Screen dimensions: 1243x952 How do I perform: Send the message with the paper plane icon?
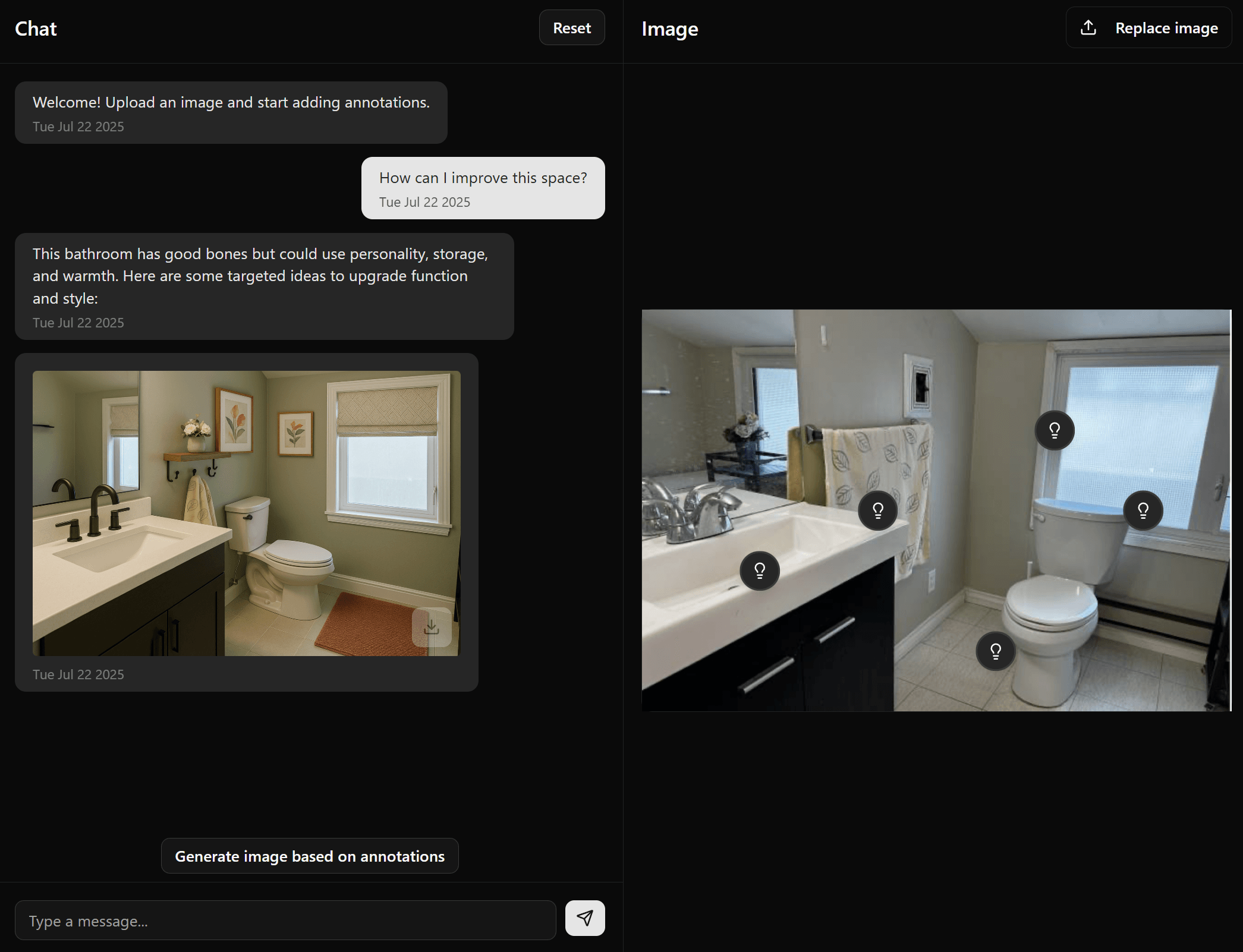pos(585,918)
